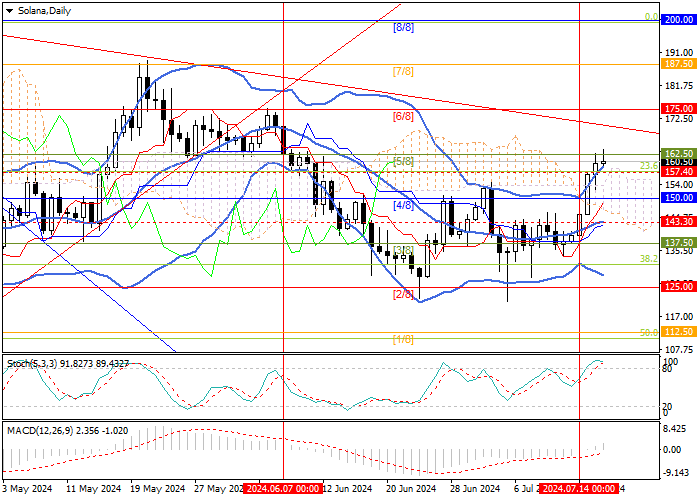Select the 11 May 2024 date label
The image size is (700, 500).
tap(93, 488)
